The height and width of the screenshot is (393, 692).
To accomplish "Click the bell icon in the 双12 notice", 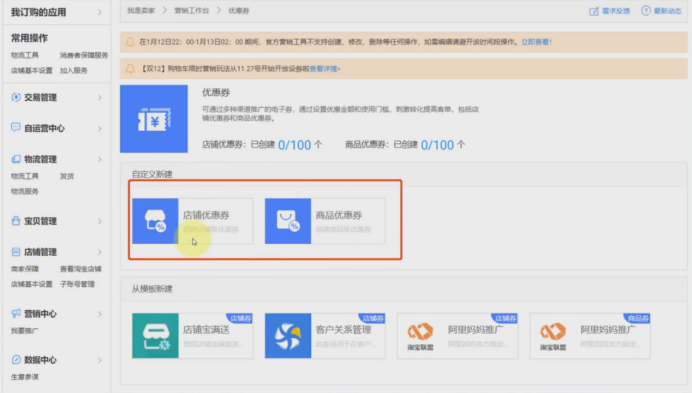I will tap(130, 68).
